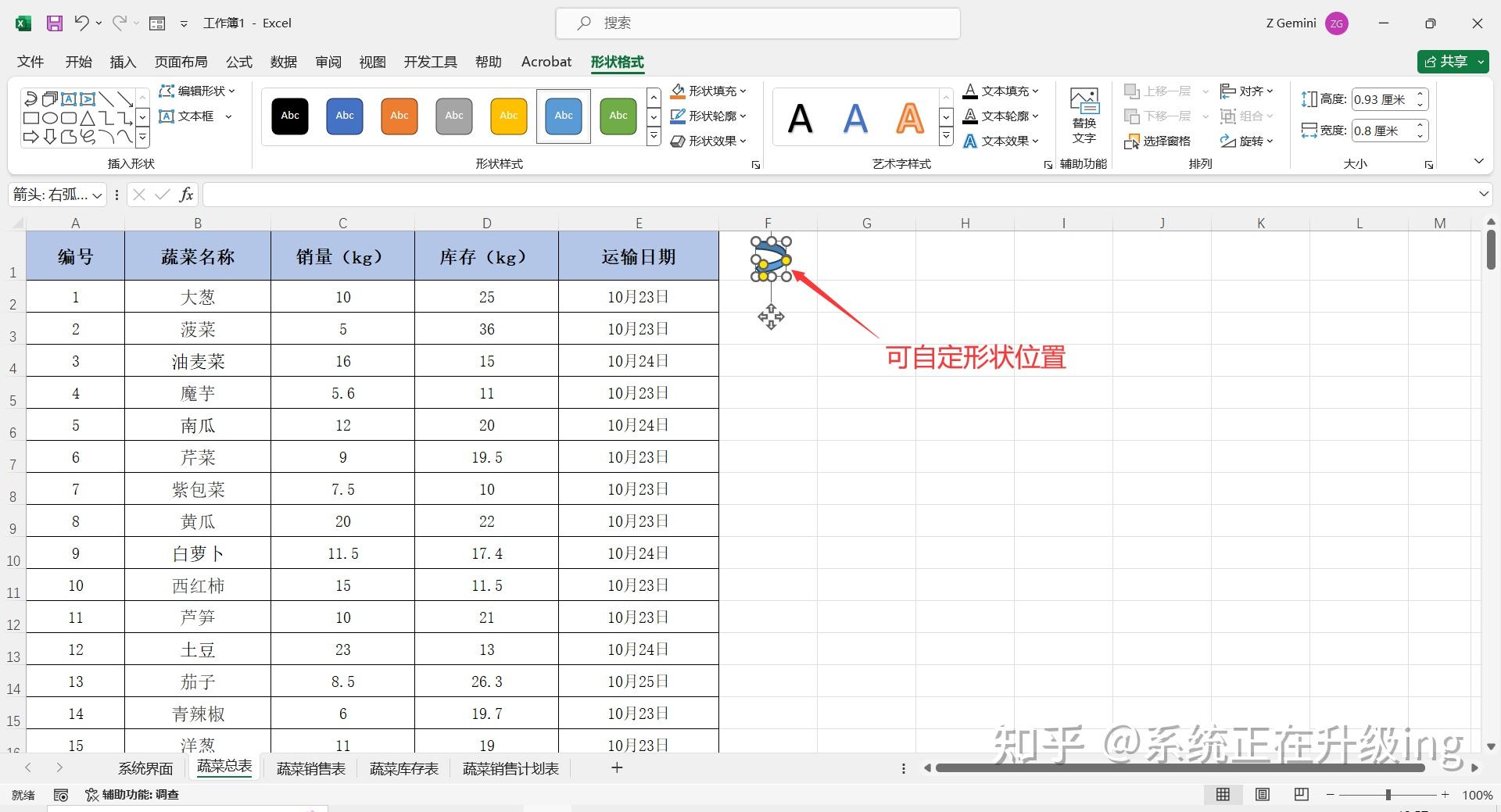Click the insert function fx icon
Image resolution: width=1501 pixels, height=812 pixels.
coord(186,195)
